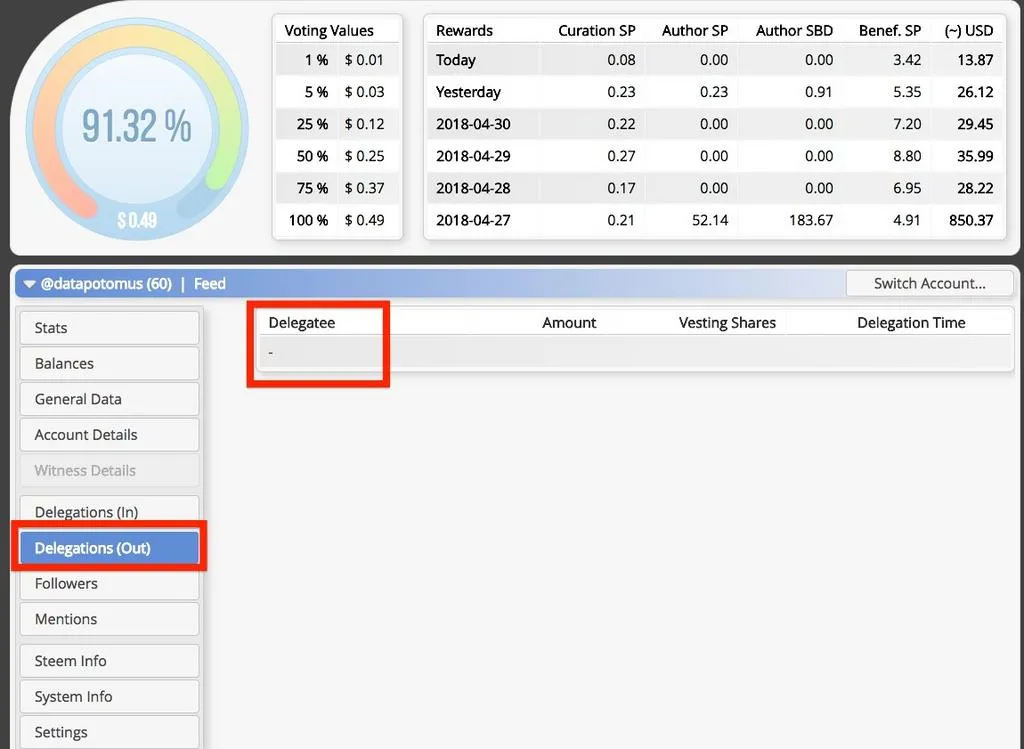Collapse the @datapotomus account triangle arrow

(x=29, y=285)
